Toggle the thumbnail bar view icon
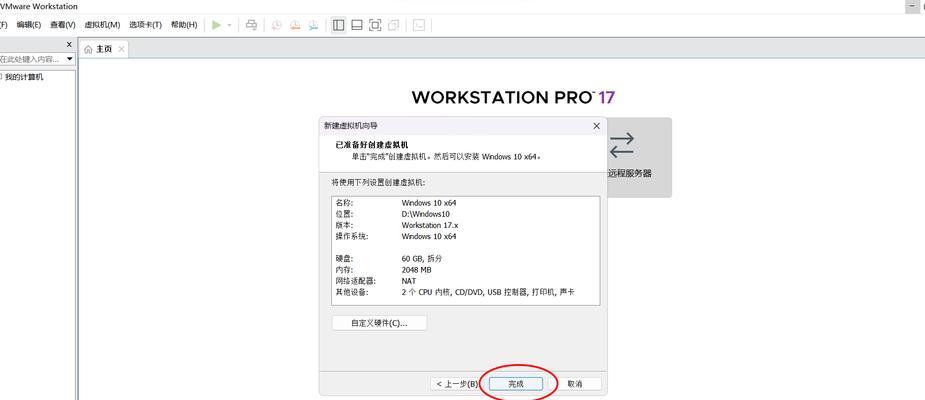 356,25
